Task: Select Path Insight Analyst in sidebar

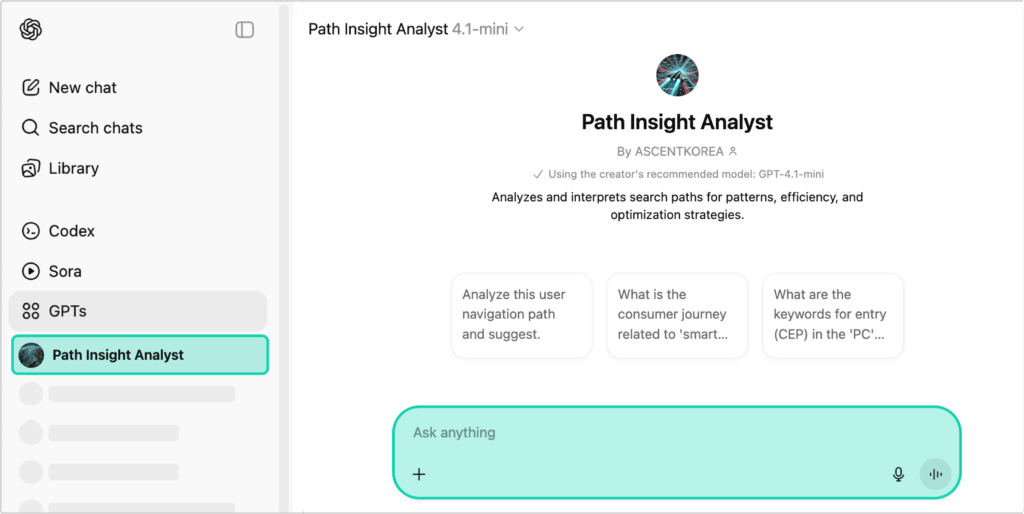Action: click(x=118, y=355)
